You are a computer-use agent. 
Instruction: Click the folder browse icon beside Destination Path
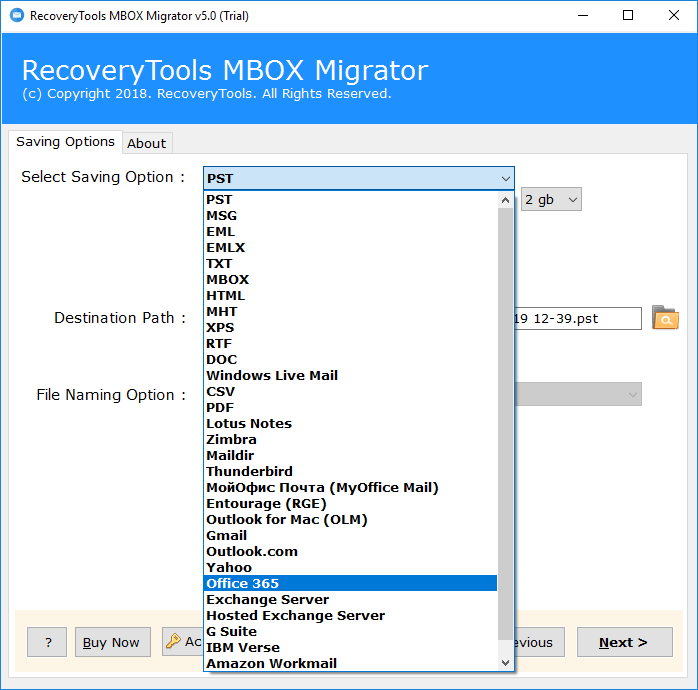[665, 318]
